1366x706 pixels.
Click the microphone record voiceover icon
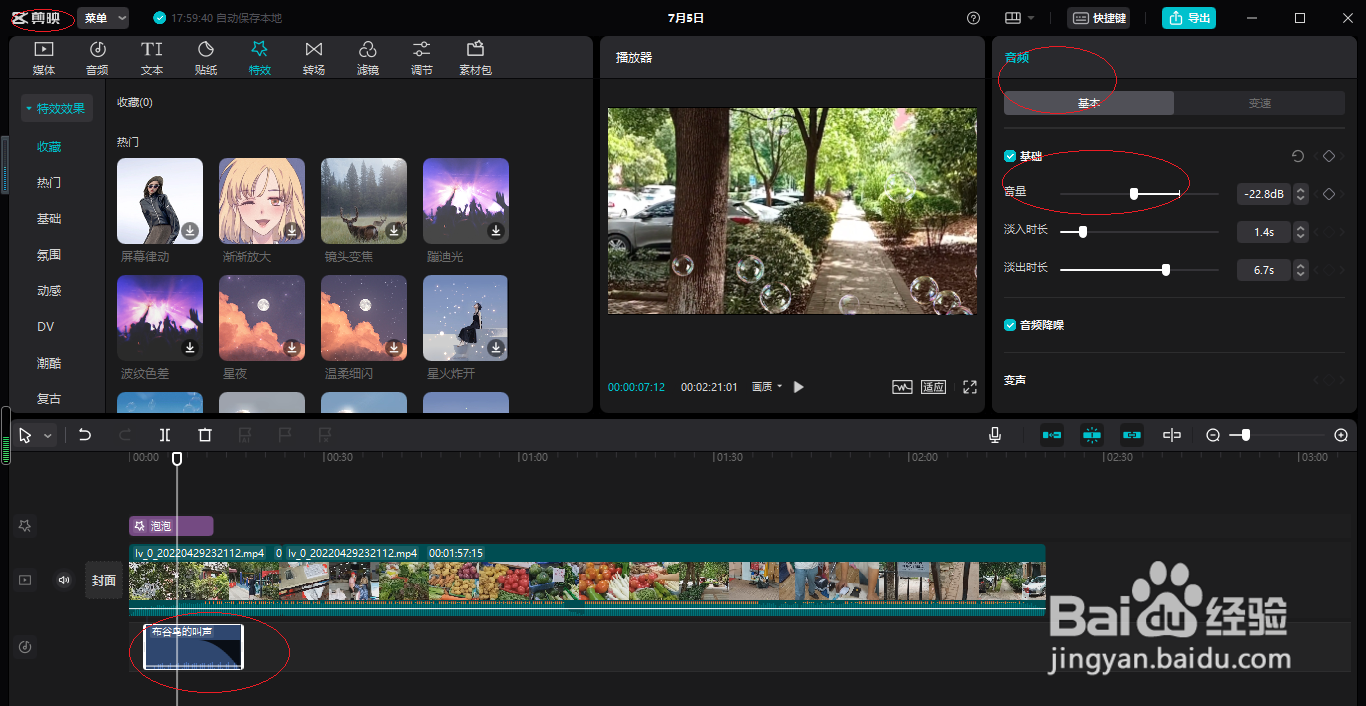click(995, 435)
